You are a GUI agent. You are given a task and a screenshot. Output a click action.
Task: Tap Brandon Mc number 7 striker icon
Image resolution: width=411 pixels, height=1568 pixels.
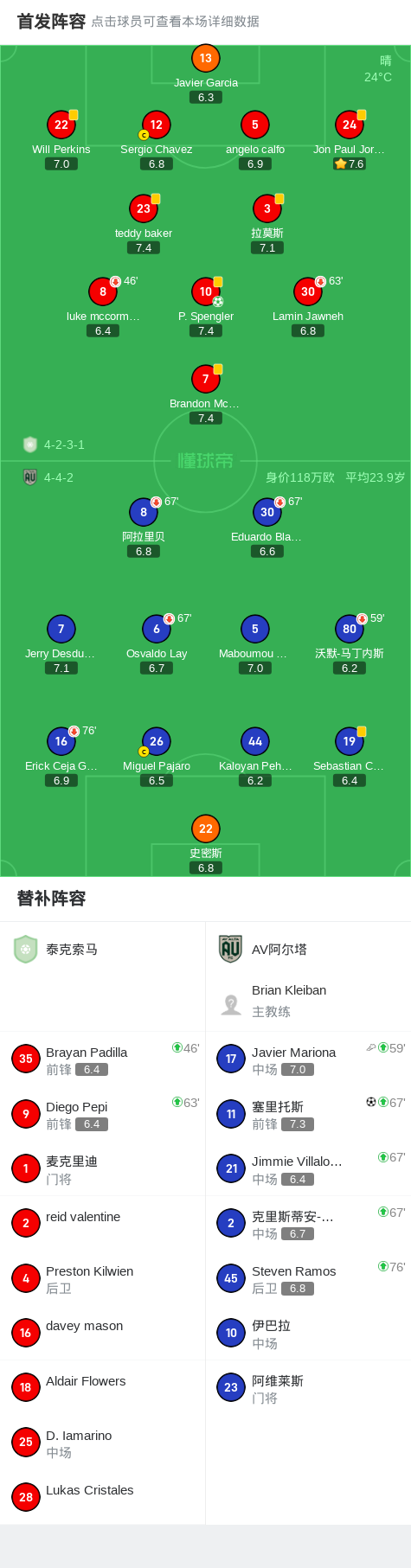(x=205, y=379)
